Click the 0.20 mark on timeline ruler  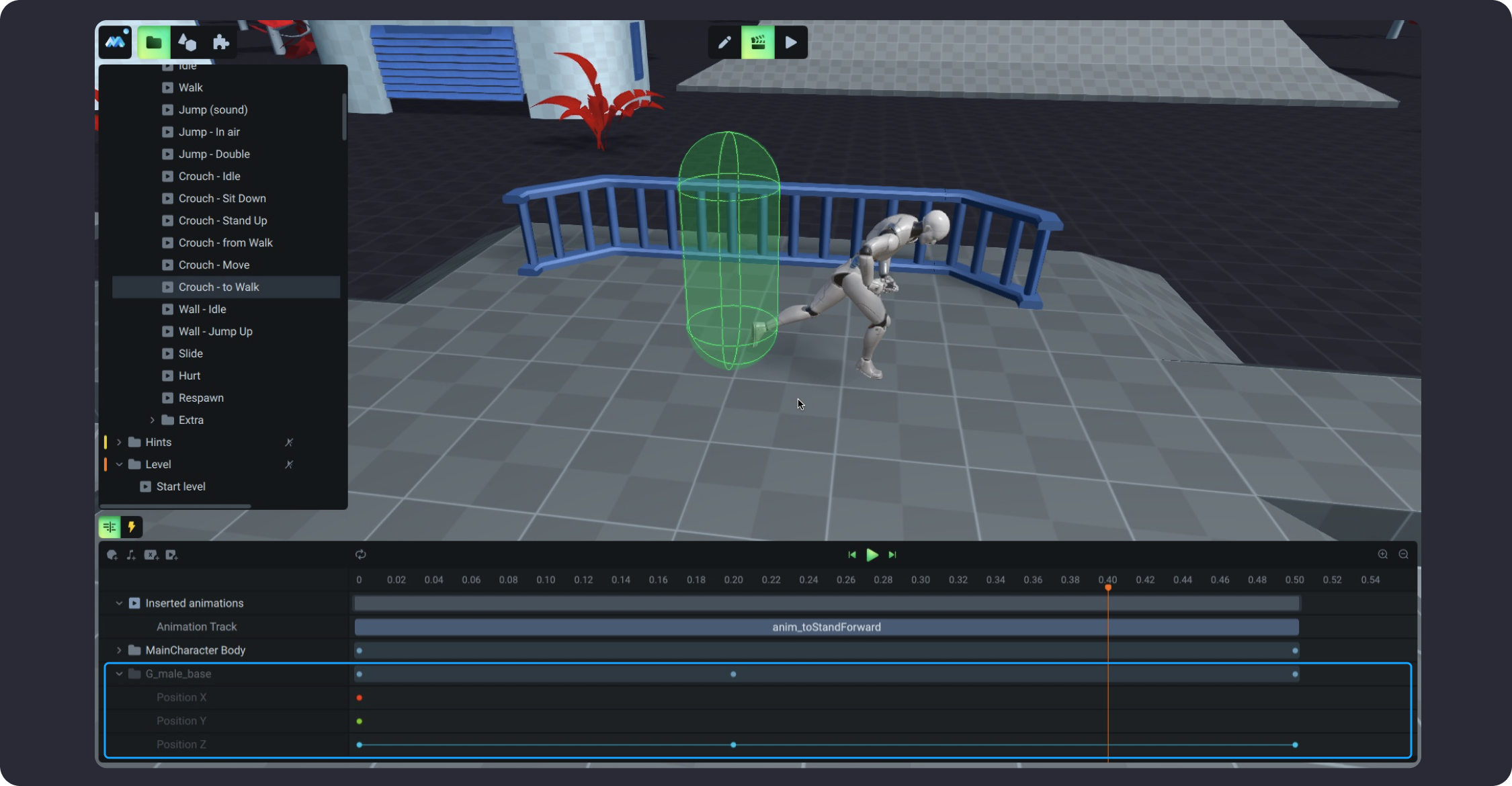coord(733,580)
